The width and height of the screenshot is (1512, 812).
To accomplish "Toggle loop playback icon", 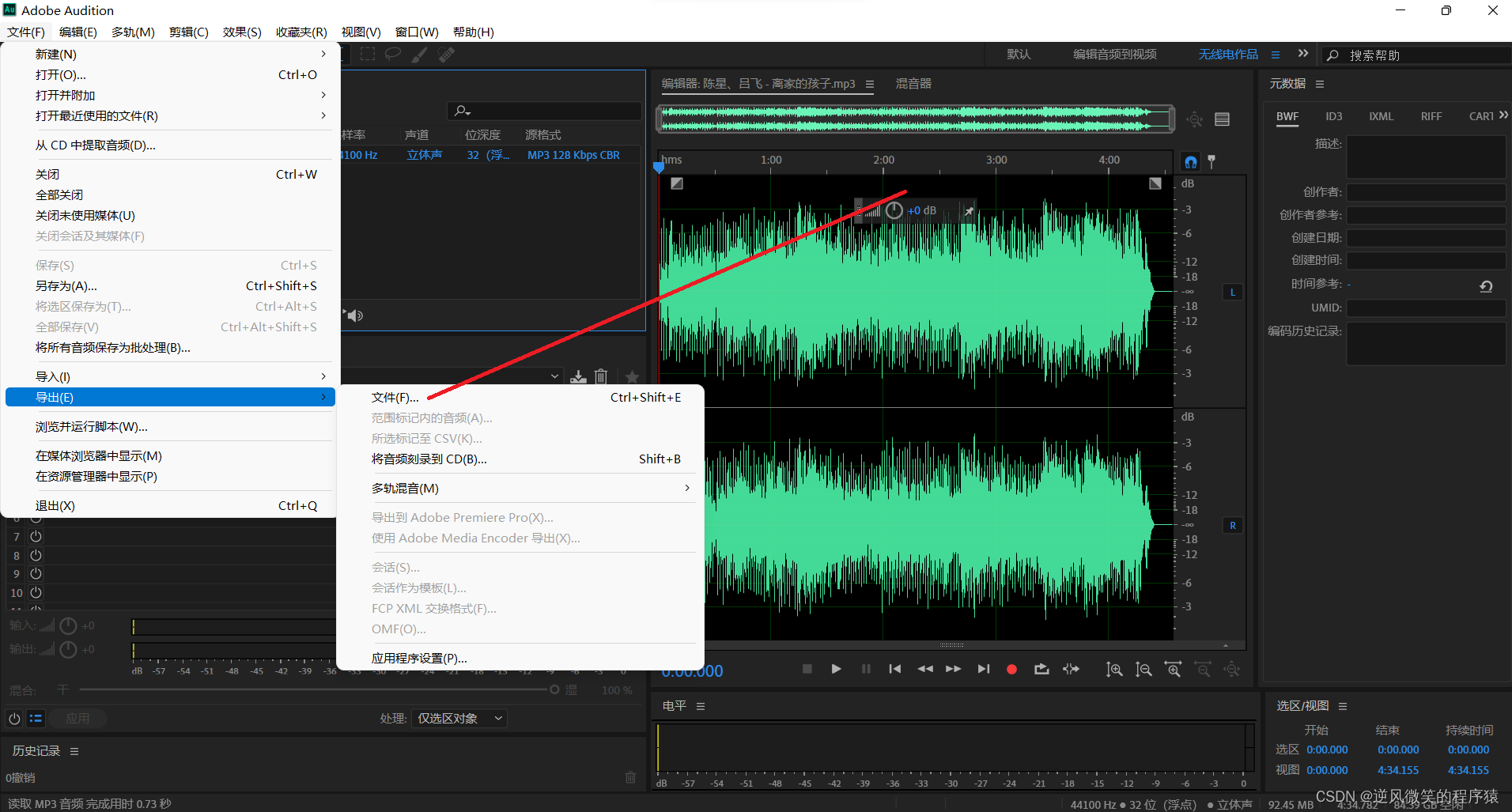I will (1041, 669).
